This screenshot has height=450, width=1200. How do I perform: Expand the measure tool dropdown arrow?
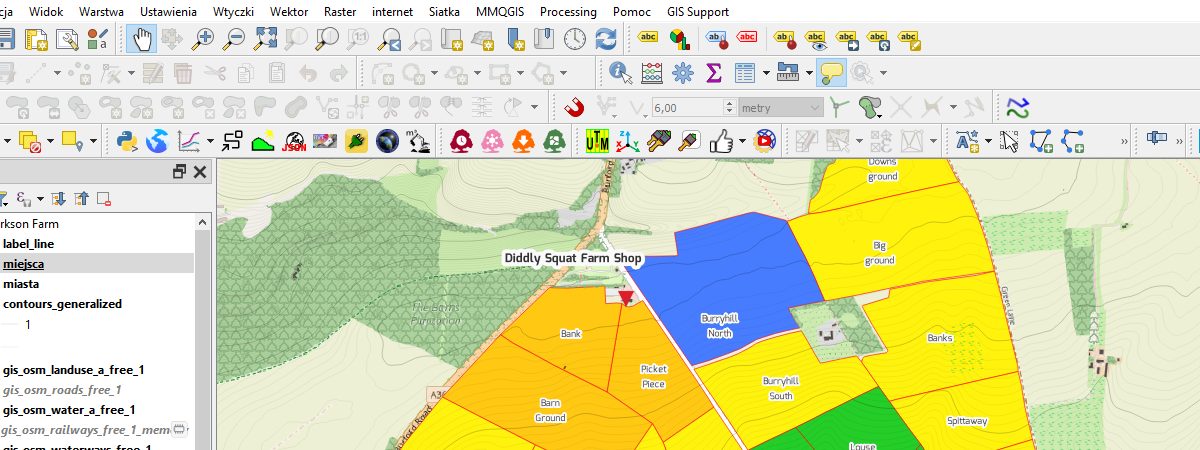pos(807,72)
